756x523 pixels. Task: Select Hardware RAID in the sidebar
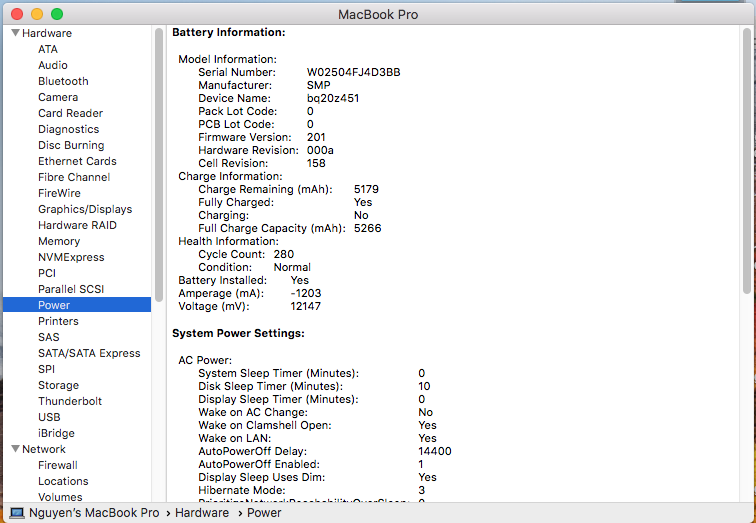tap(77, 225)
